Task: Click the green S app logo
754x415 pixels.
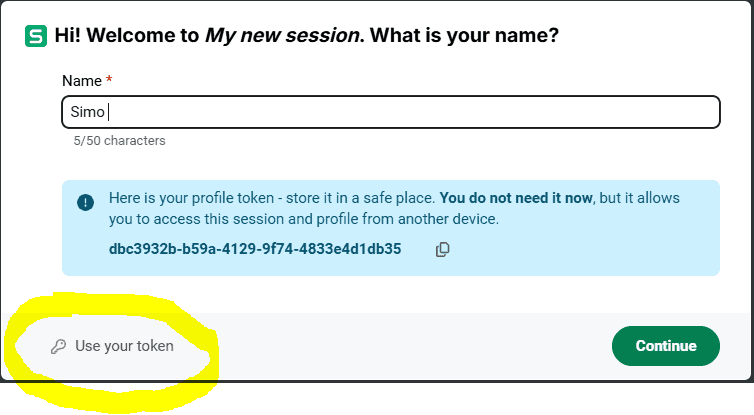Action: tap(37, 36)
